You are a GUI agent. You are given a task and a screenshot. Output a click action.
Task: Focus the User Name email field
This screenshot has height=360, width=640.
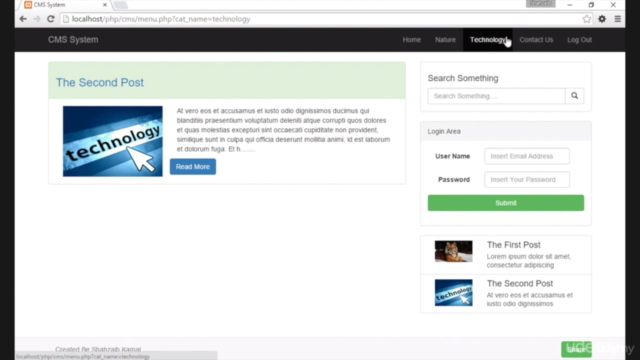tap(527, 156)
